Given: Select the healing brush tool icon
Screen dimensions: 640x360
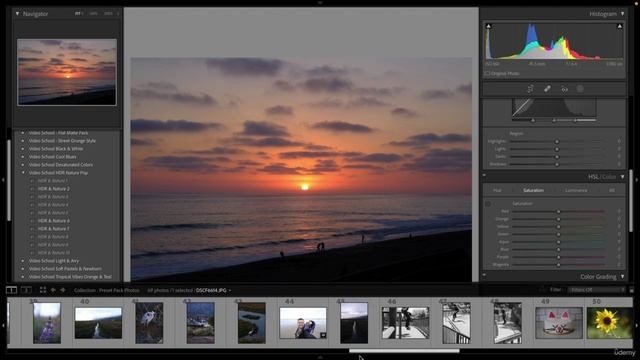Looking at the screenshot, I should point(547,89).
